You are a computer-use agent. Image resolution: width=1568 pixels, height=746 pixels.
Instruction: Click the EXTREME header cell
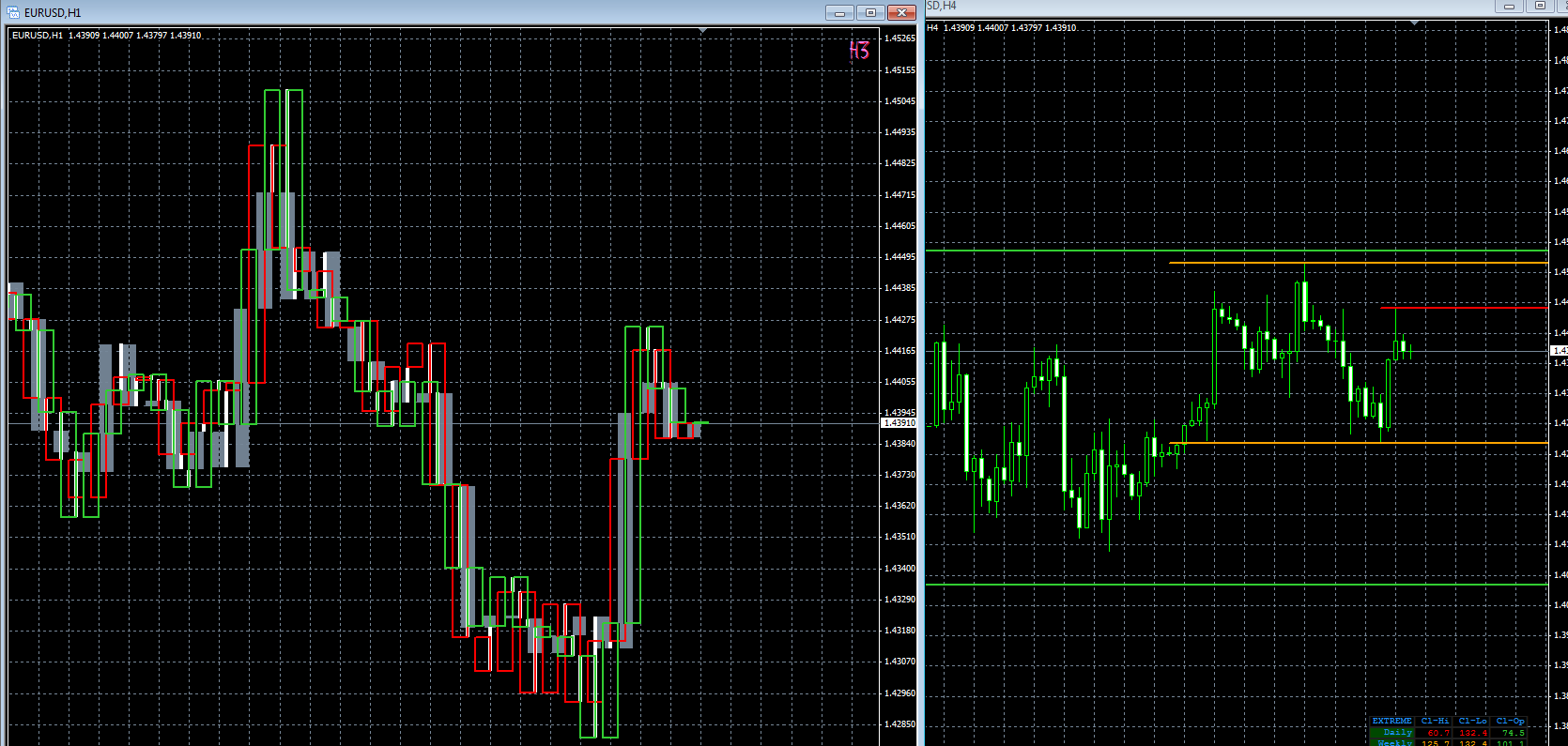tap(1392, 721)
